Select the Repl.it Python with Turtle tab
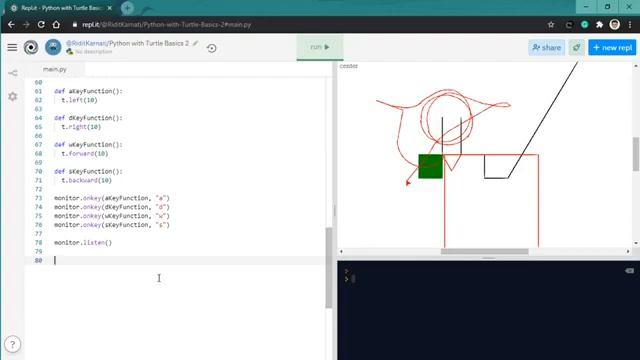Screen dimensions: 640x360 tap(61, 8)
